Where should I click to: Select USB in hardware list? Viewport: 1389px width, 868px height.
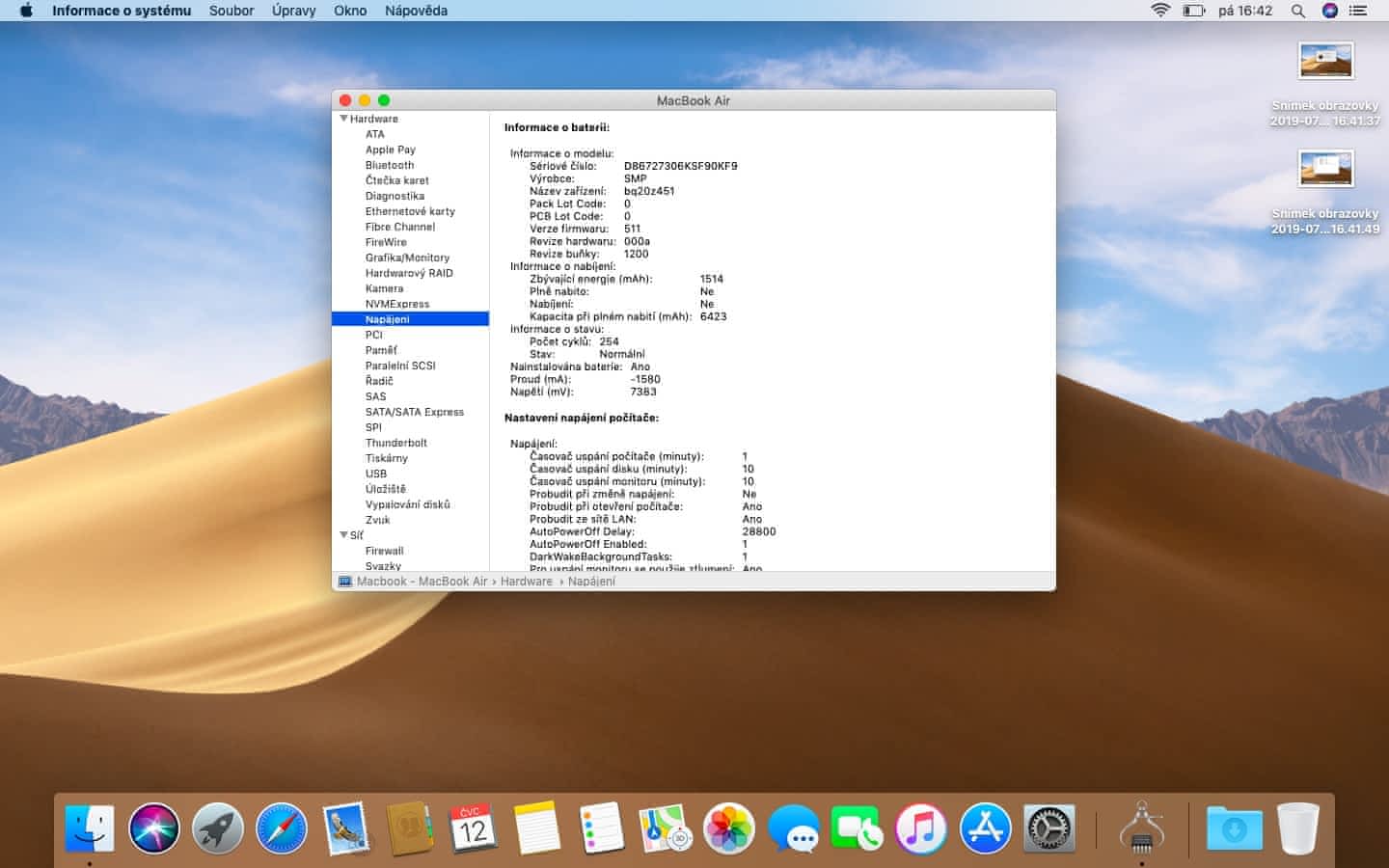[376, 474]
